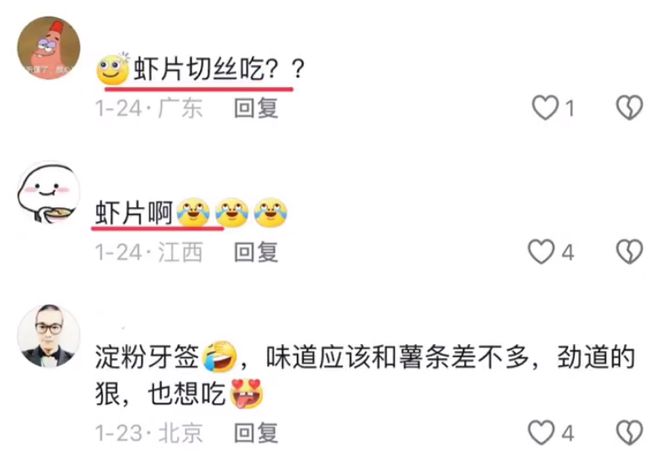Dislike the 虾片切丝吃 comment with broken heart
660x464 pixels.
[629, 107]
